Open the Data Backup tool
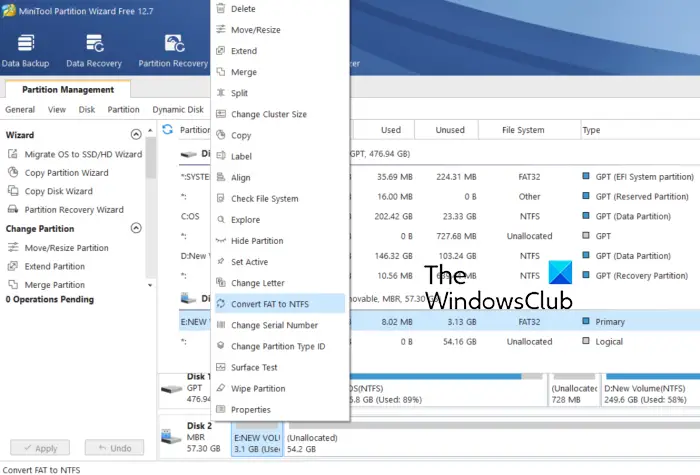This screenshot has height=475, width=700. click(25, 51)
